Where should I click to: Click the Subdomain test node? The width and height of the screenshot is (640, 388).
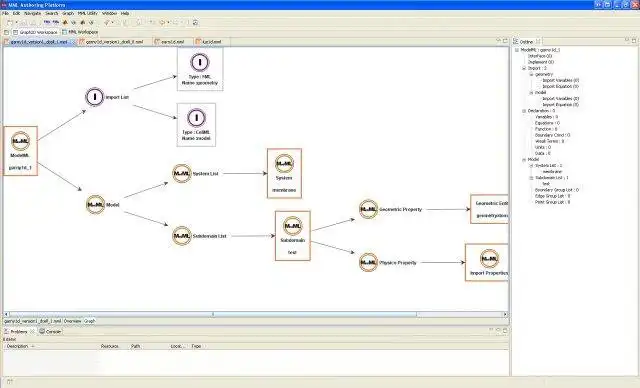pos(293,236)
